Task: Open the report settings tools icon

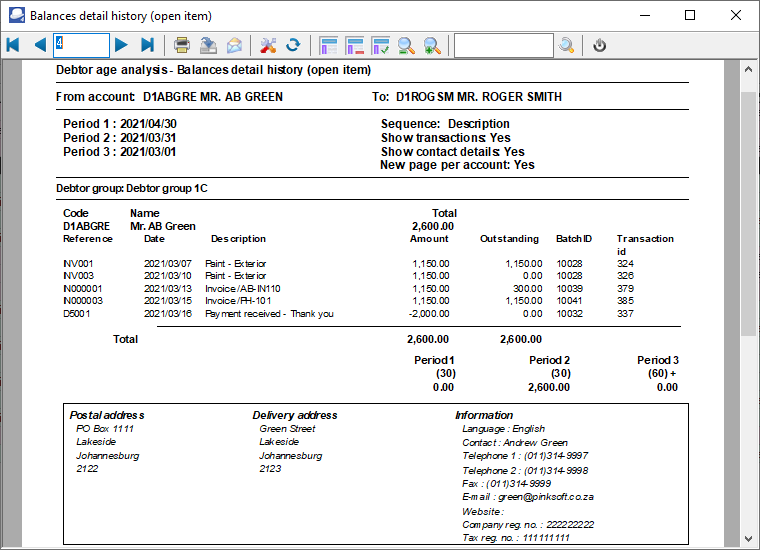Action: coord(267,45)
